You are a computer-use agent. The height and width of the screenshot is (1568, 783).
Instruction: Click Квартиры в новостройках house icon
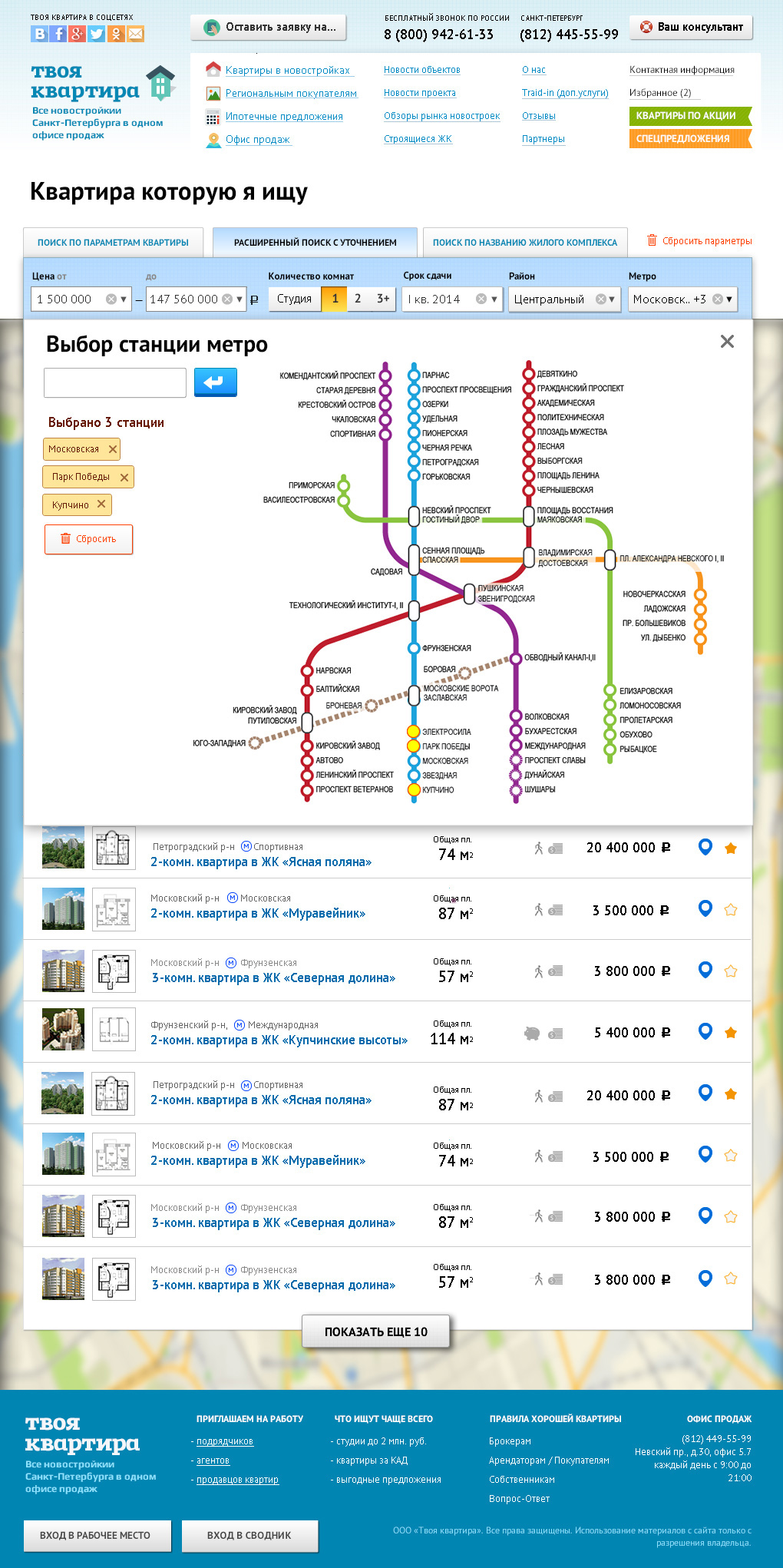(x=213, y=69)
